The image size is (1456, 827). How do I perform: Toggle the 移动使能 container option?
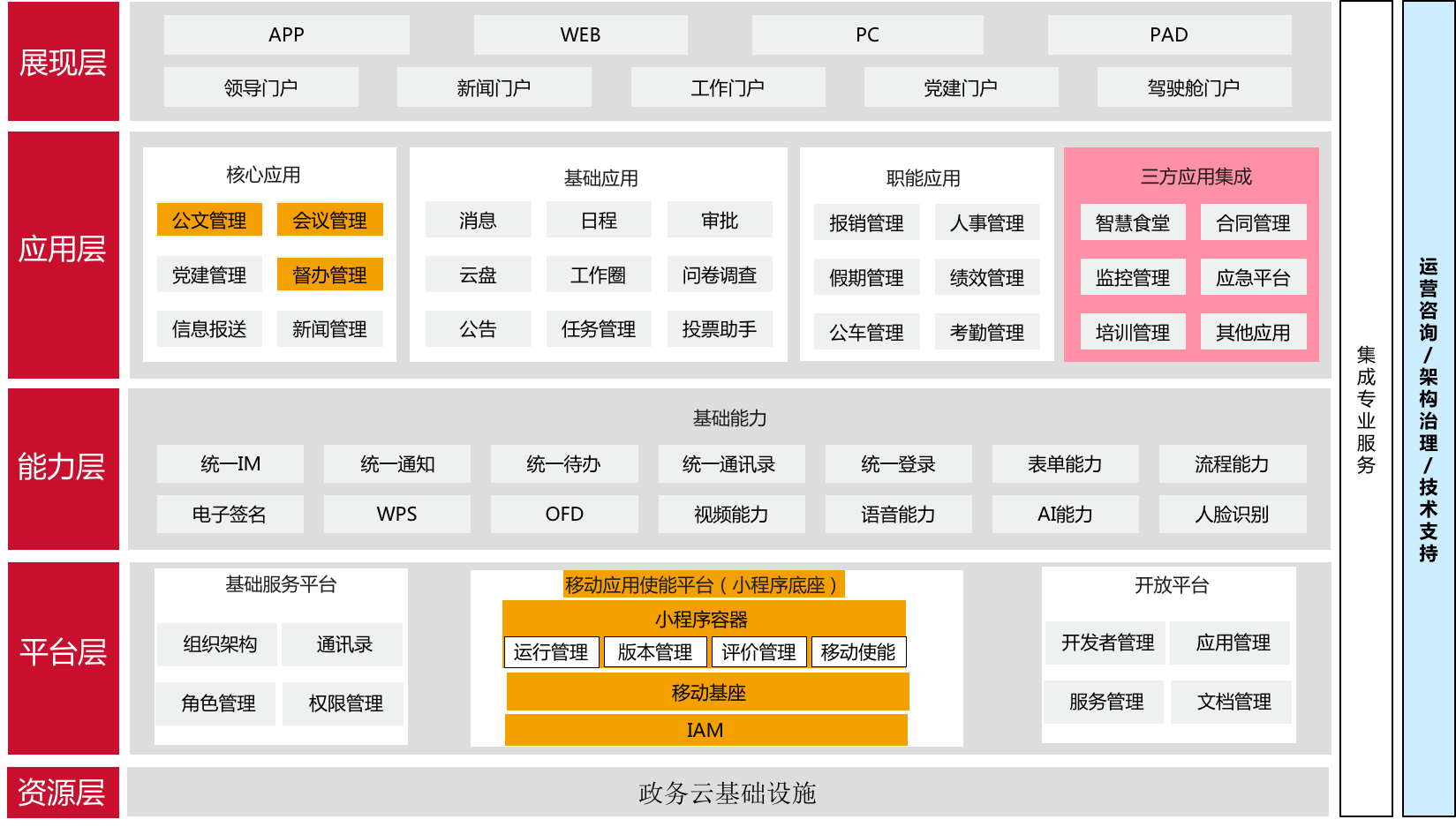(x=859, y=652)
